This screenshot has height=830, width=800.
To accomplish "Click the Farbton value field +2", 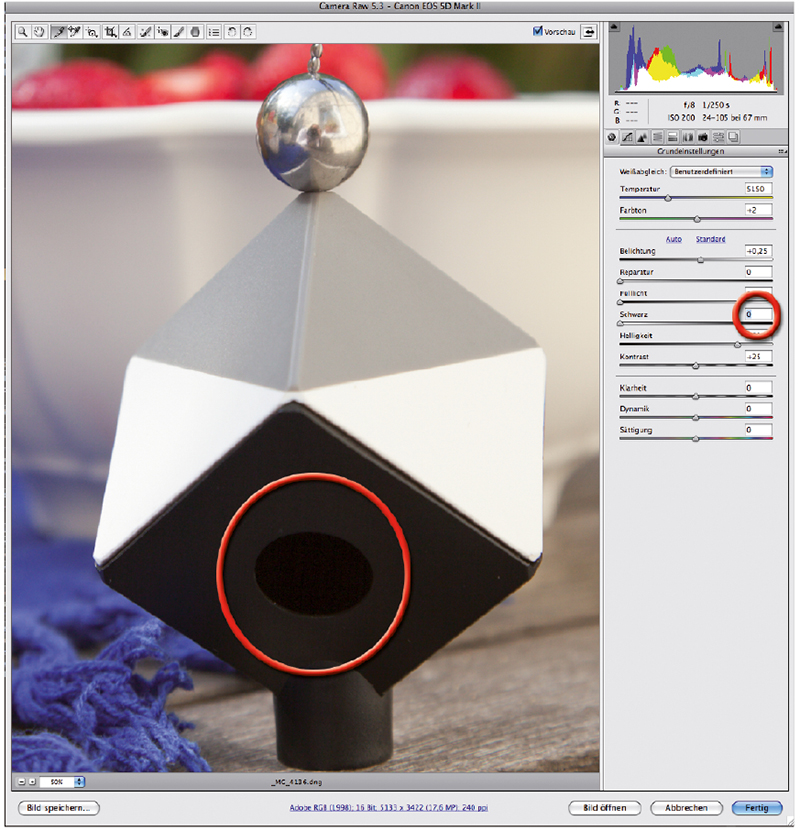I will coord(758,210).
